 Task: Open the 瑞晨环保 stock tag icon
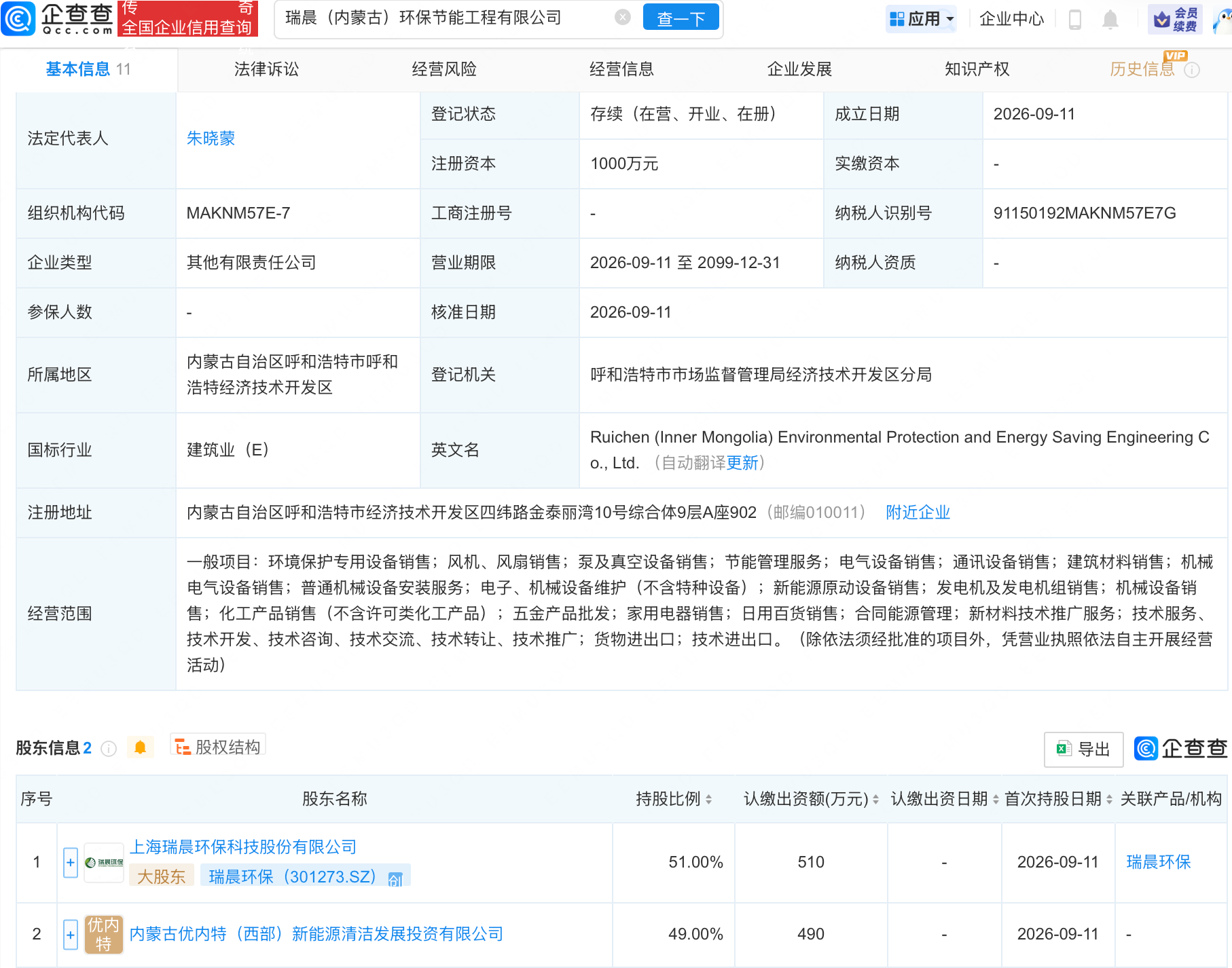tap(395, 879)
